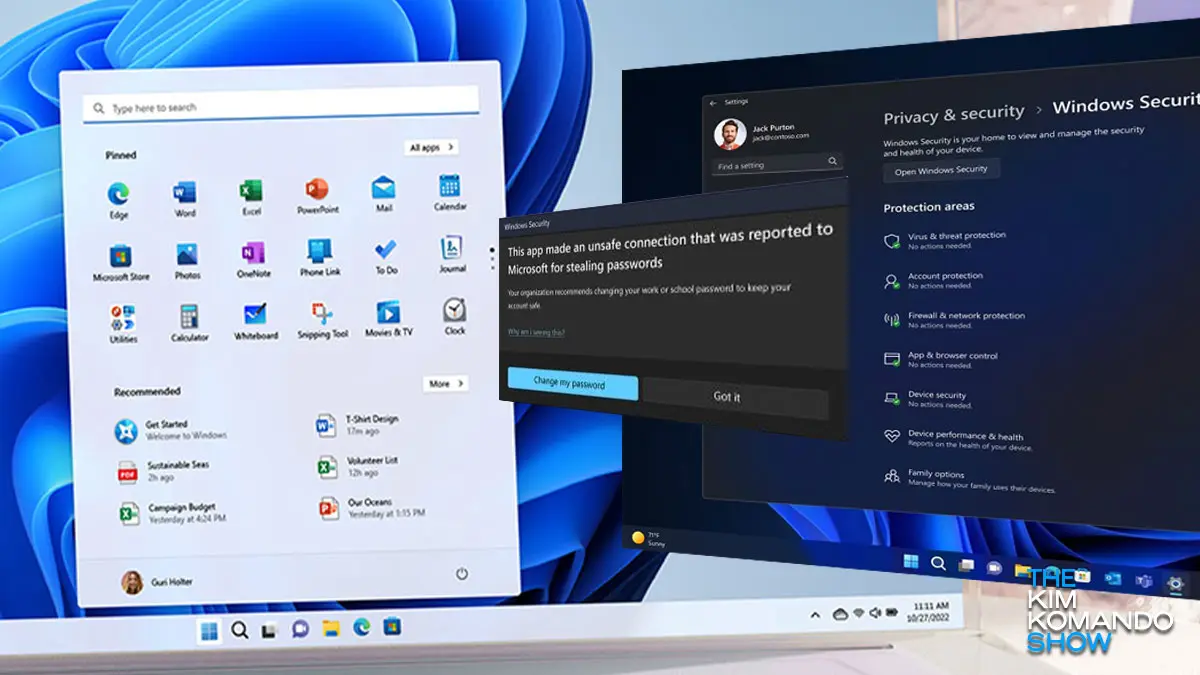
Task: Open taskbar Search magnifier on front taskbar
Action: (239, 630)
